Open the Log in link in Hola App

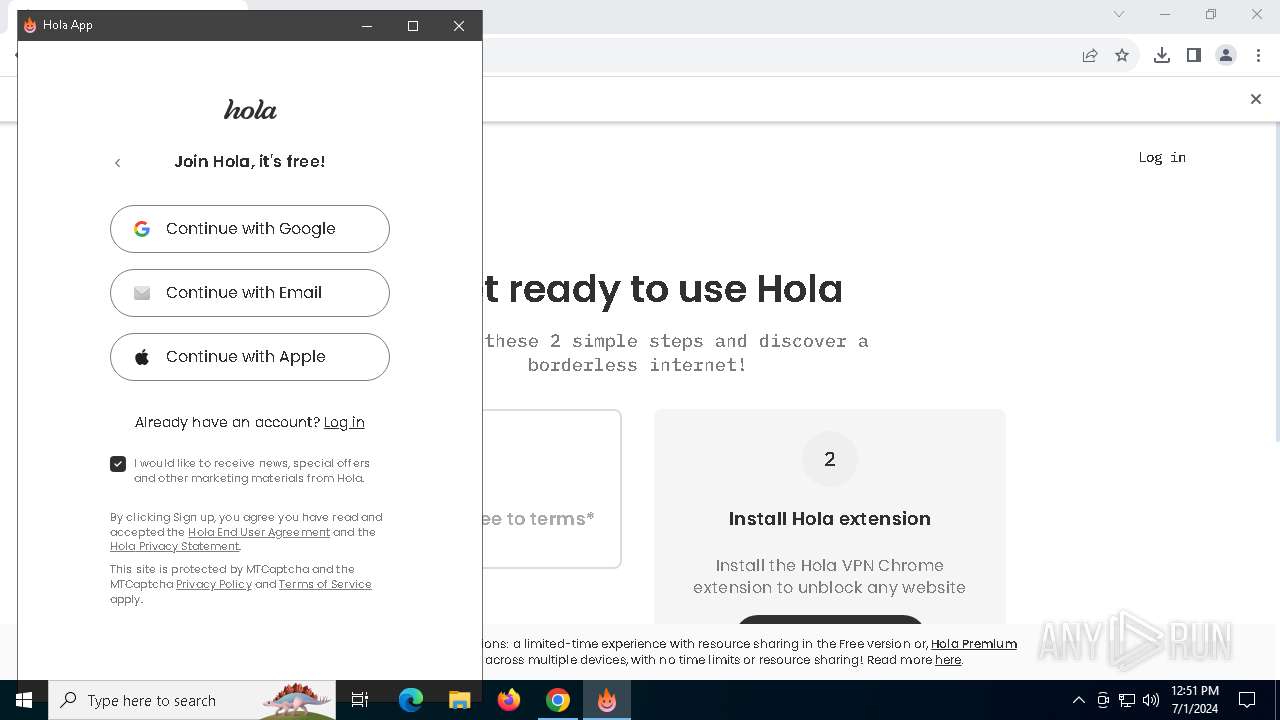344,422
